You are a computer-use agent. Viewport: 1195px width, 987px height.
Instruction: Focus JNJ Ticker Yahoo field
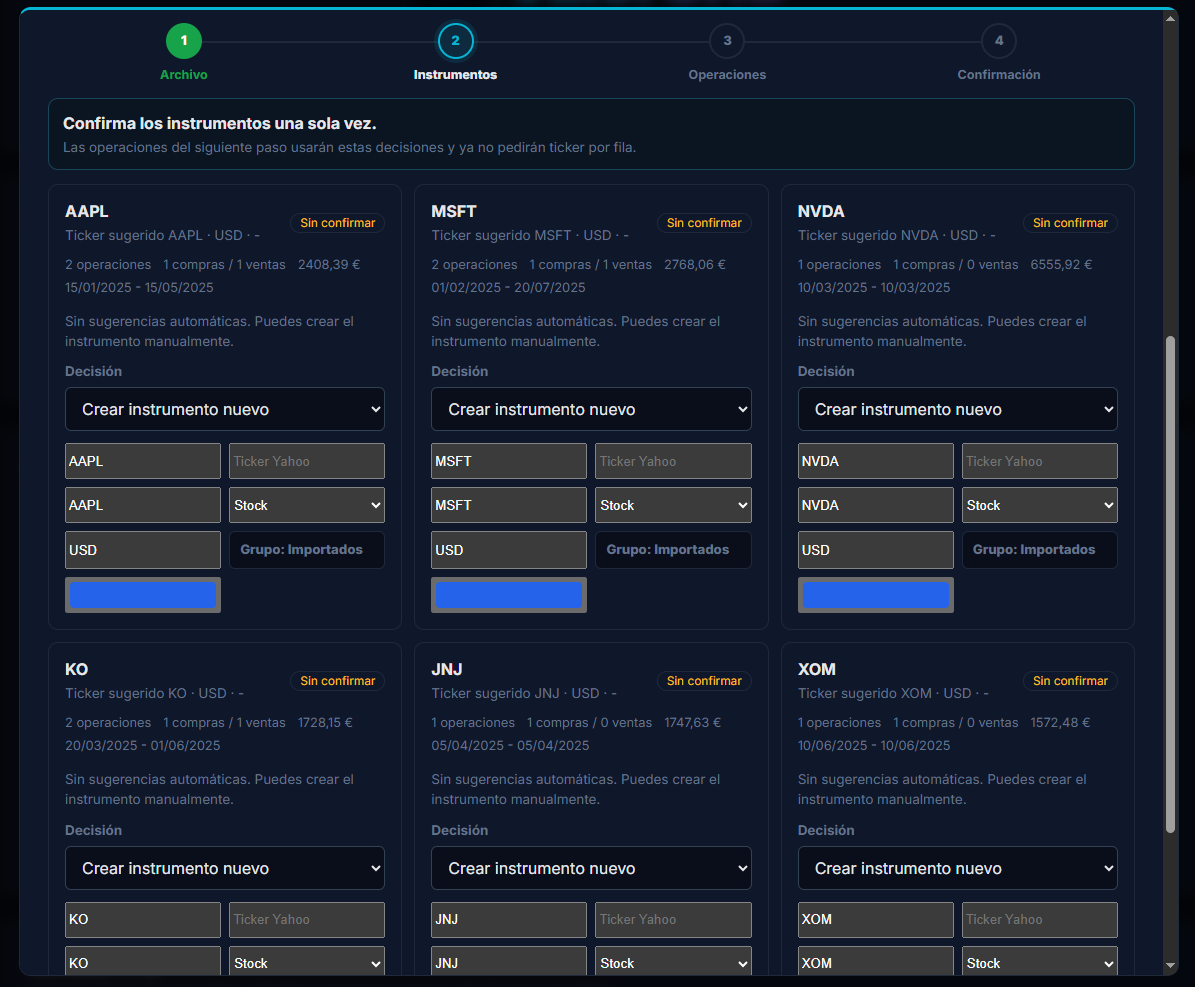(673, 920)
